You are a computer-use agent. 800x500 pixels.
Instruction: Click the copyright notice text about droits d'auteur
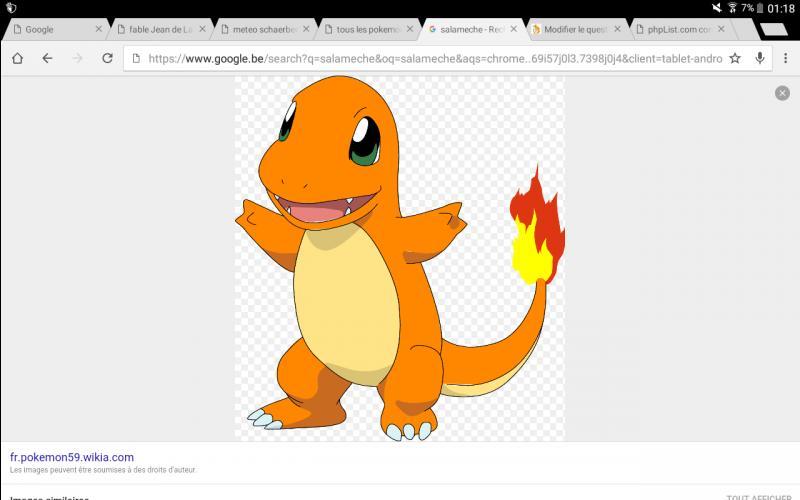[x=103, y=470]
